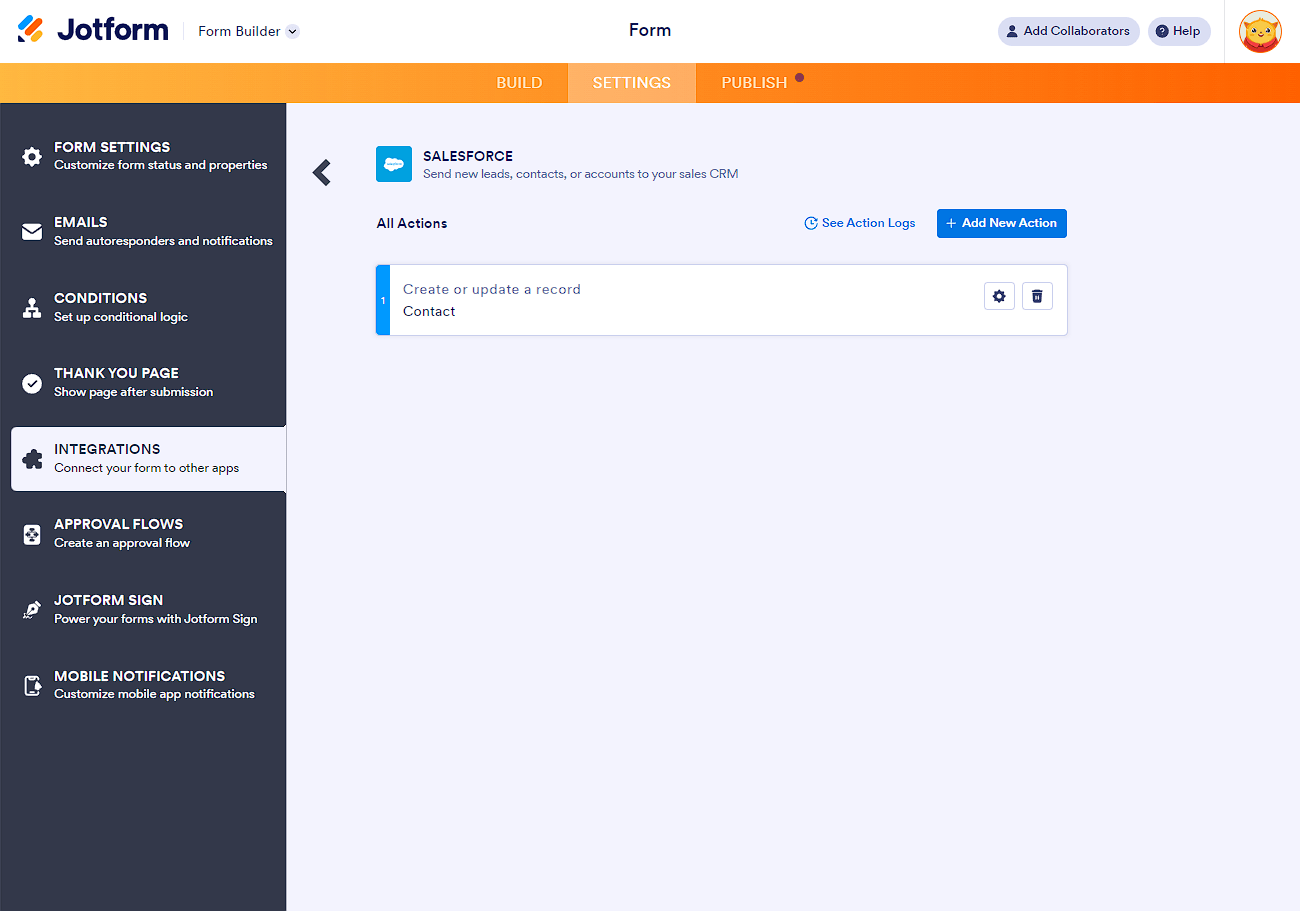The image size is (1300, 911).
Task: Open the user avatar profile menu
Action: [x=1260, y=32]
